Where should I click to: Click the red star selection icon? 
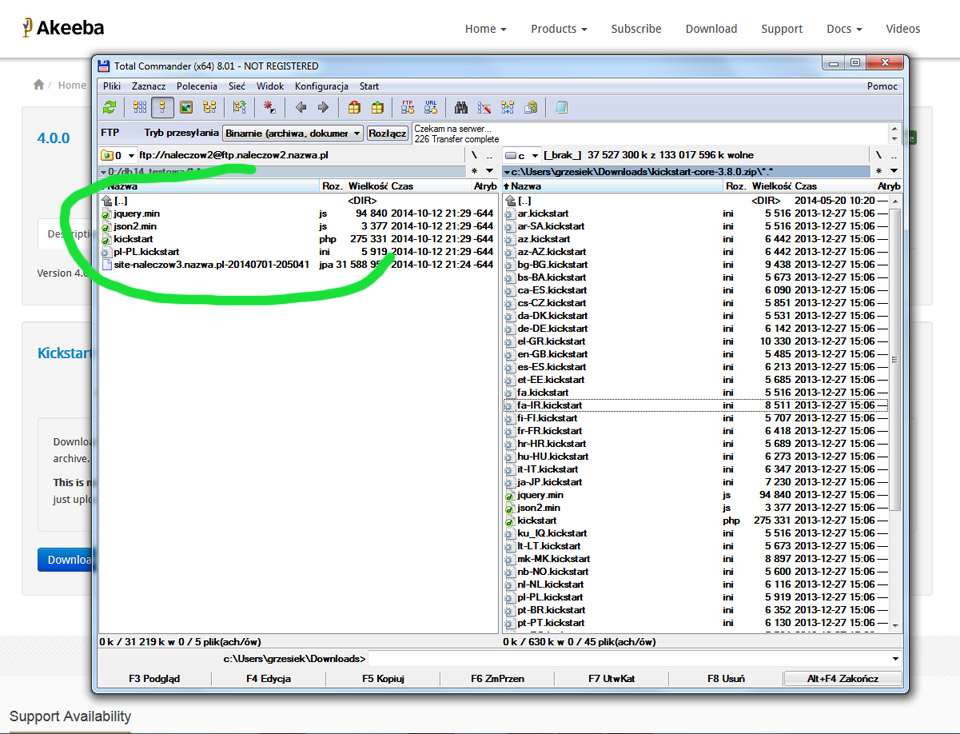(269, 108)
